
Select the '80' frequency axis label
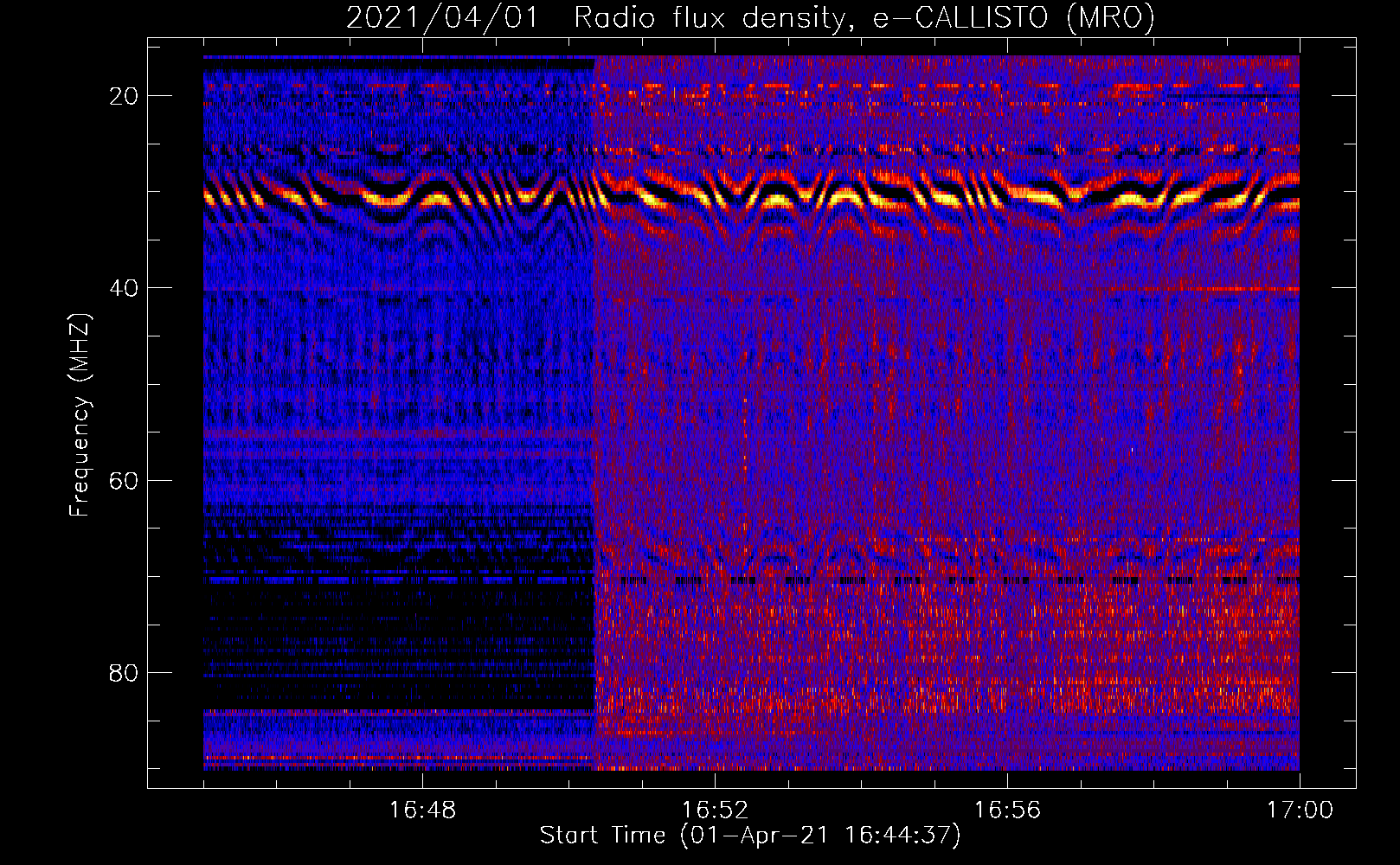click(124, 672)
